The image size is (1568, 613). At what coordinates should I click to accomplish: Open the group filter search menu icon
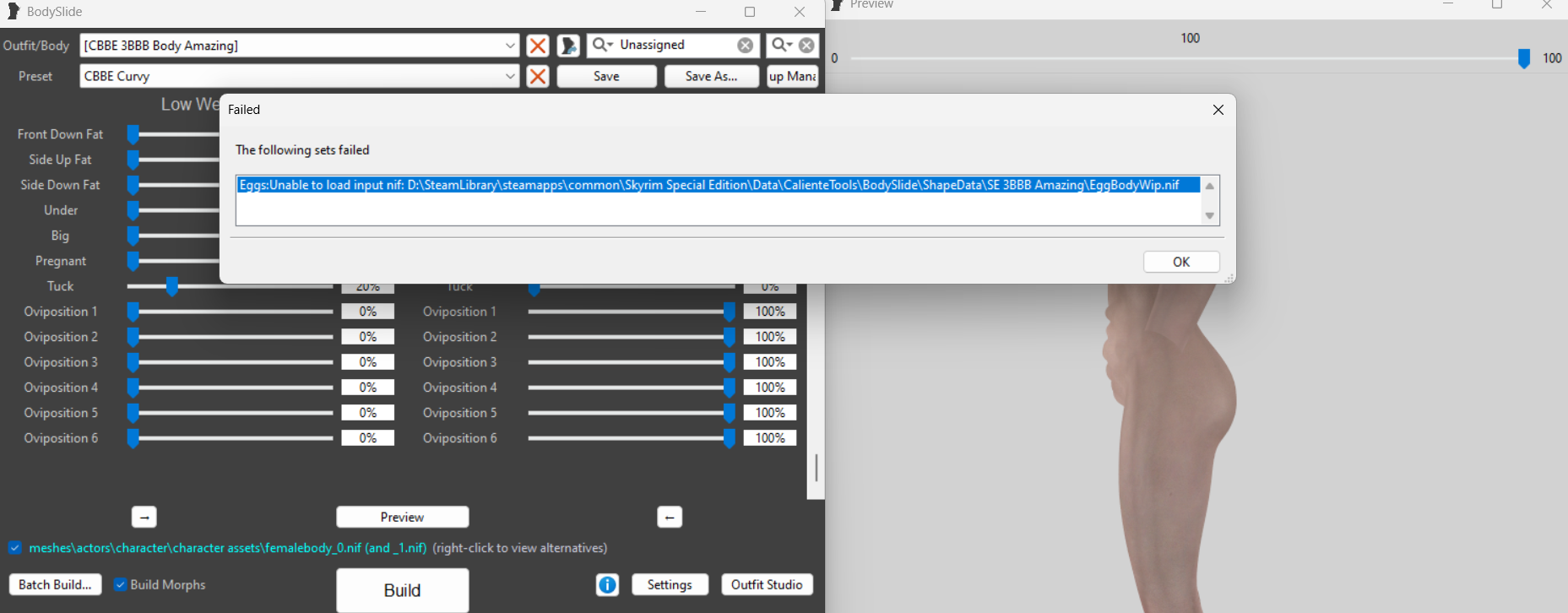[x=603, y=45]
